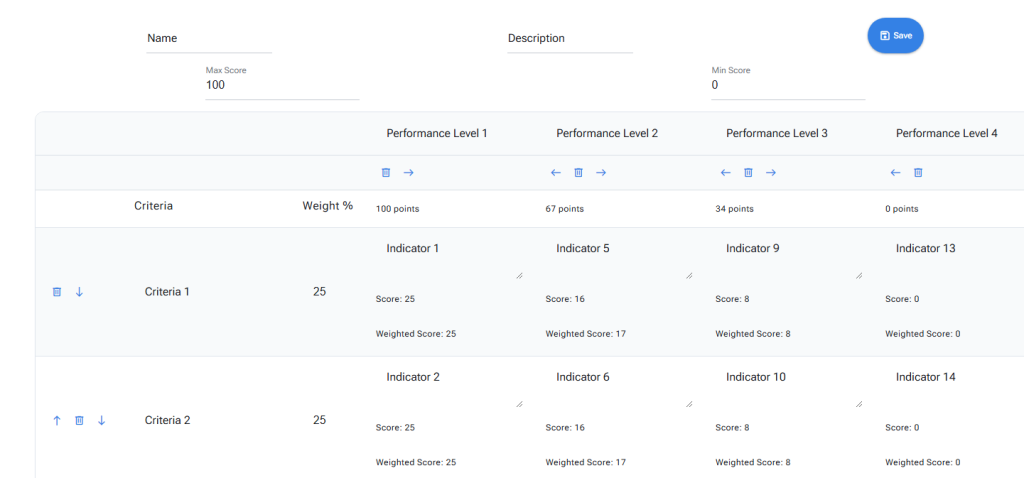Click the Name input field
The height and width of the screenshot is (478, 1024).
(x=209, y=39)
